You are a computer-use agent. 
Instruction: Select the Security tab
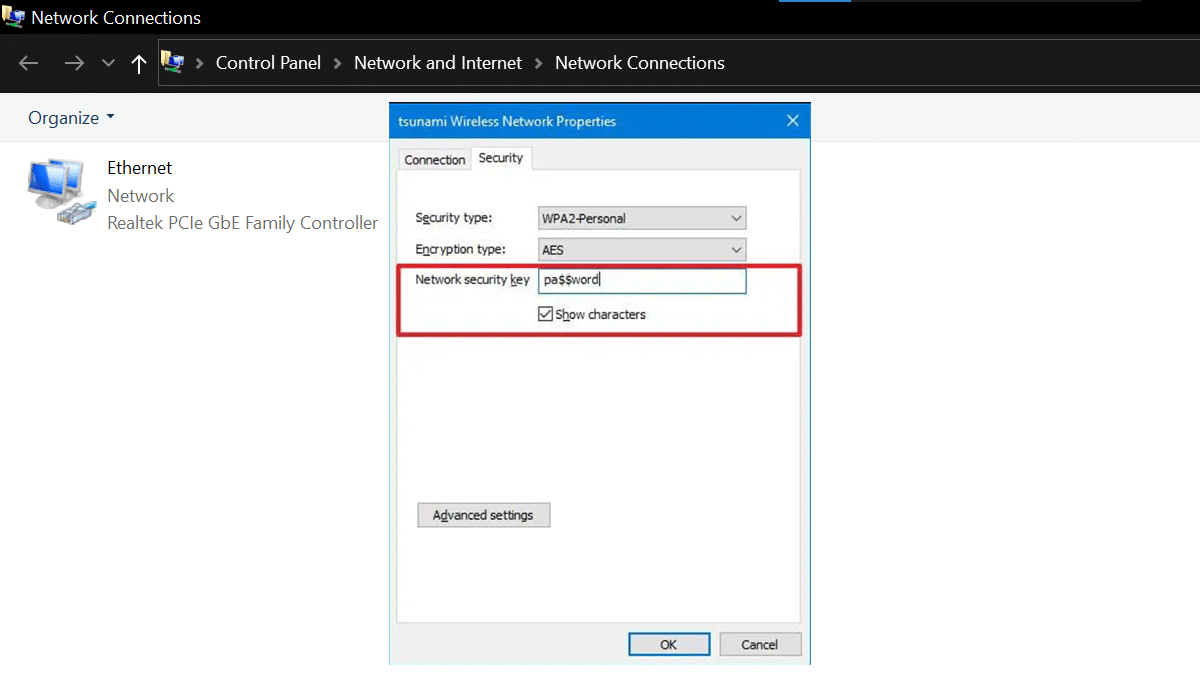pyautogui.click(x=501, y=158)
